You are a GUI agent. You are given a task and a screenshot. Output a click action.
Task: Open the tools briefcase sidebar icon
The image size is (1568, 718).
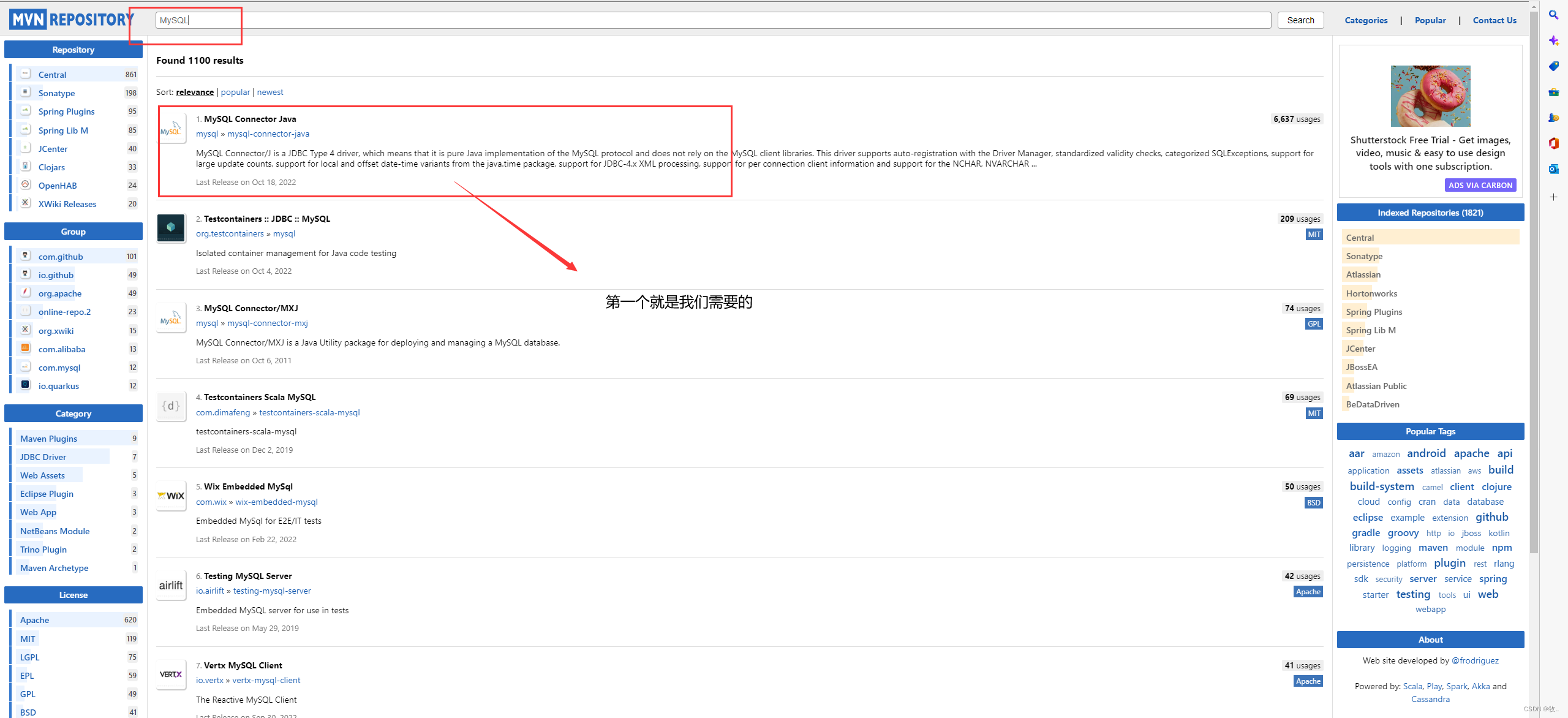pos(1554,92)
